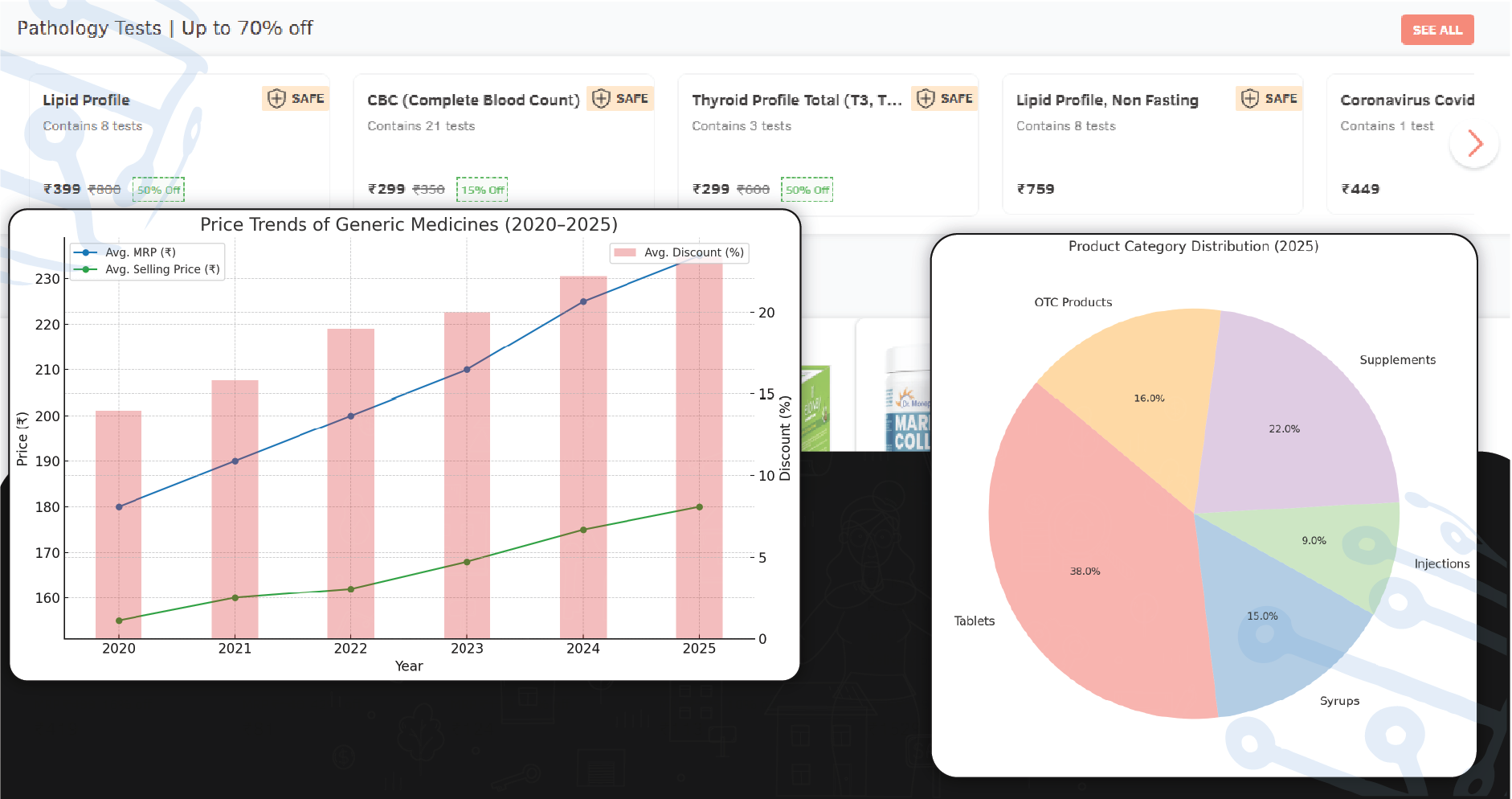This screenshot has width=1512, height=799.
Task: Click SAFE shield icon on Lipid Profile Non Fasting
Action: 1250,99
